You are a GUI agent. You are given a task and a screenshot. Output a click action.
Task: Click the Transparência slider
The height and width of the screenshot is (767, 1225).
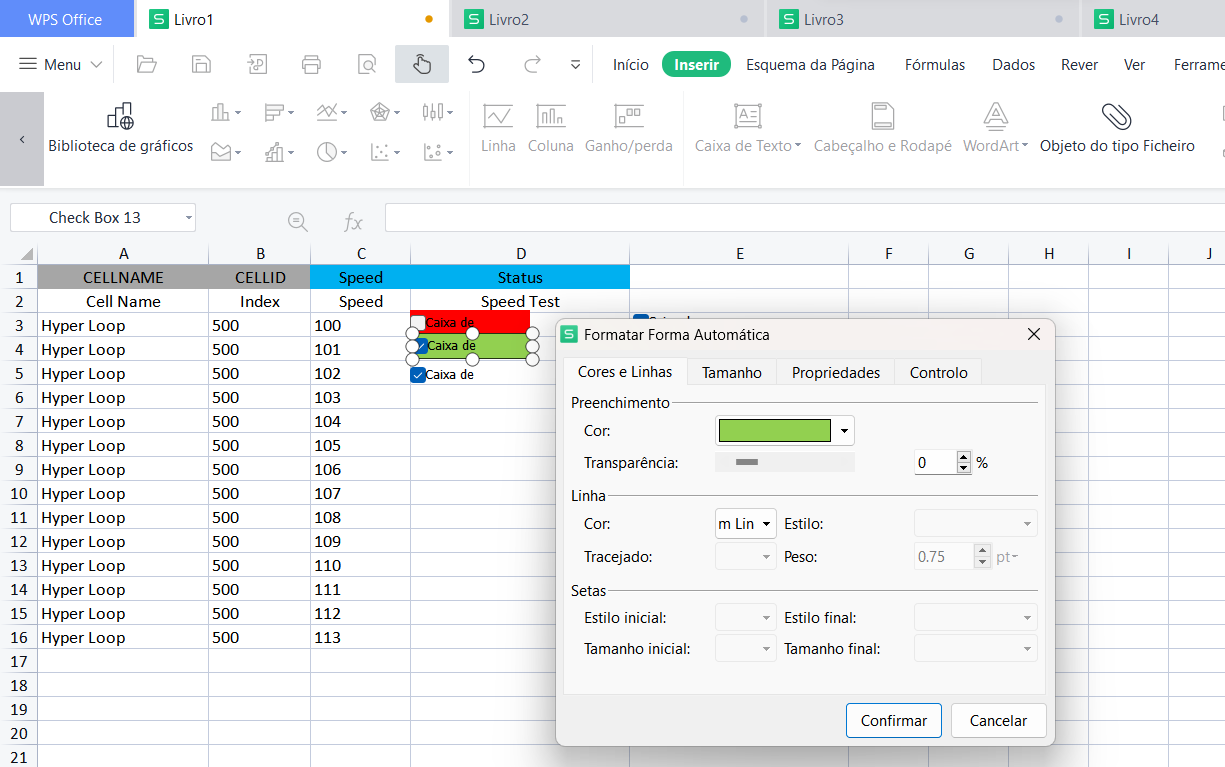(784, 462)
